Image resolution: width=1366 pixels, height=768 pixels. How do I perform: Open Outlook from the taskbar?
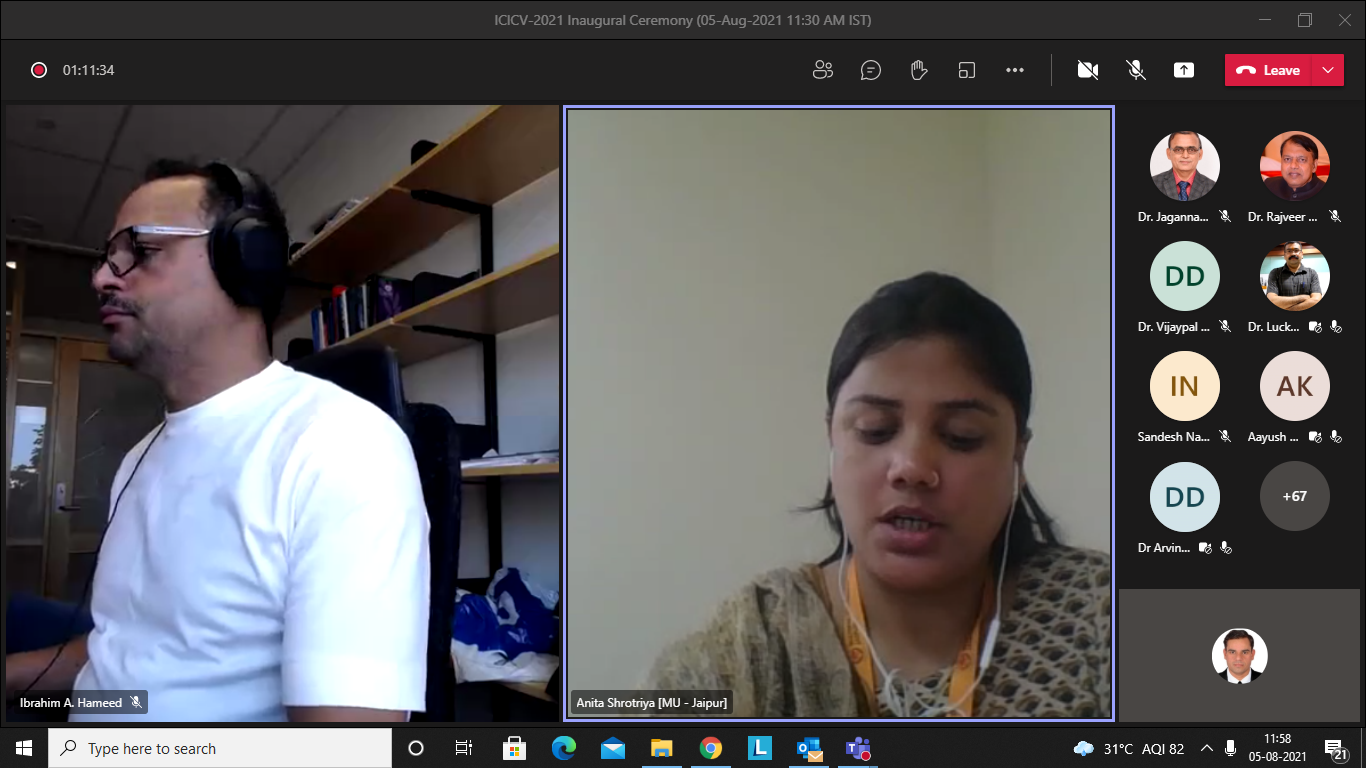point(809,748)
